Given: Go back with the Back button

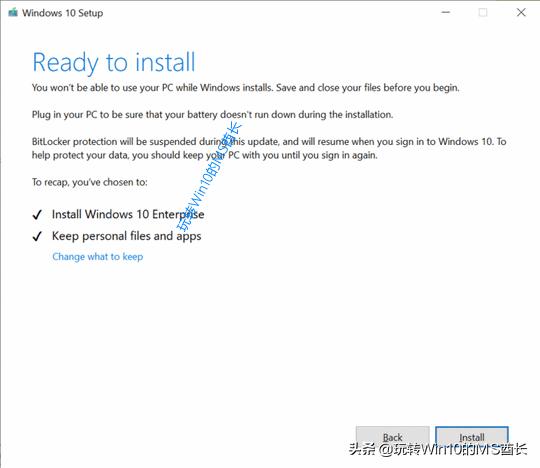Looking at the screenshot, I should click(x=392, y=437).
